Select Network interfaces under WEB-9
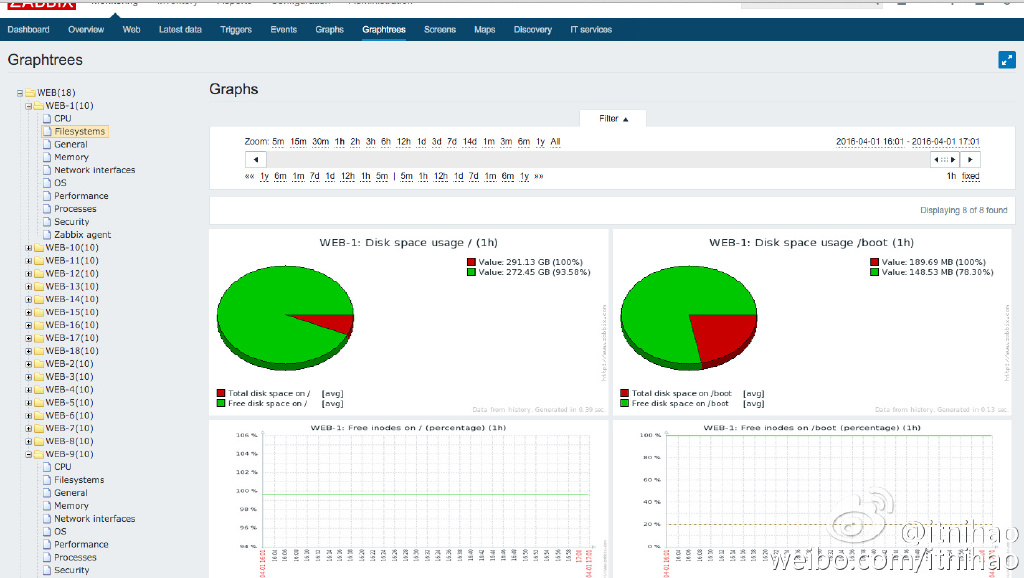The height and width of the screenshot is (578, 1024). tap(95, 519)
